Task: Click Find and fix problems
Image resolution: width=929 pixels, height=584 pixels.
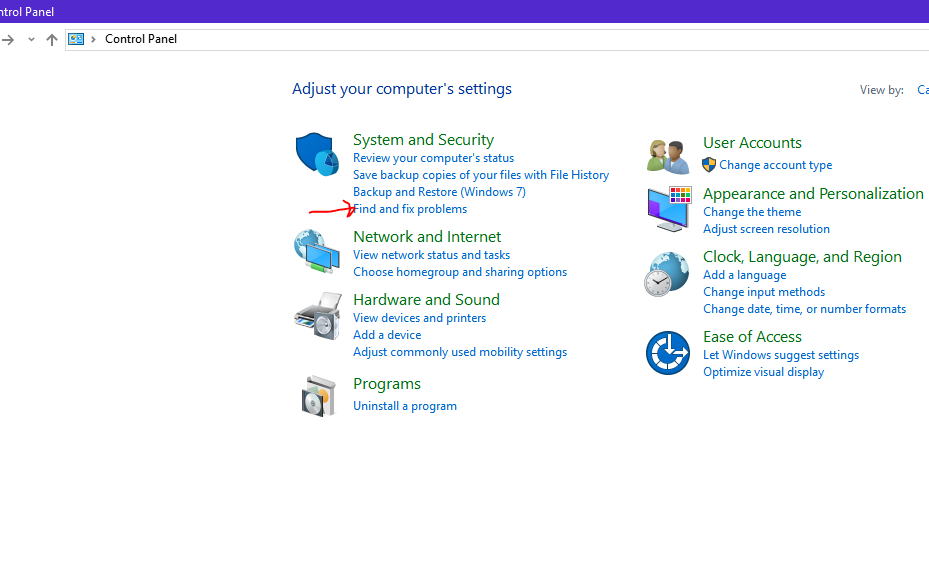Action: click(409, 208)
